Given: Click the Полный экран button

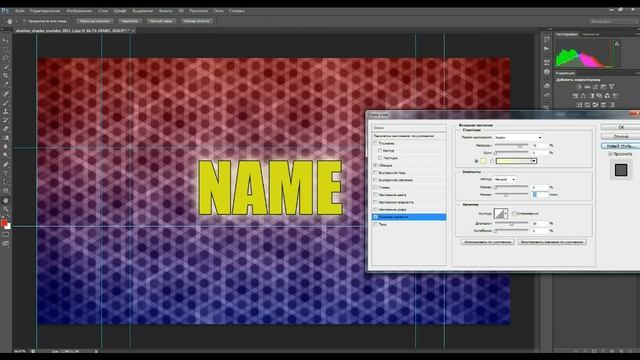Looking at the screenshot, I should coord(160,21).
